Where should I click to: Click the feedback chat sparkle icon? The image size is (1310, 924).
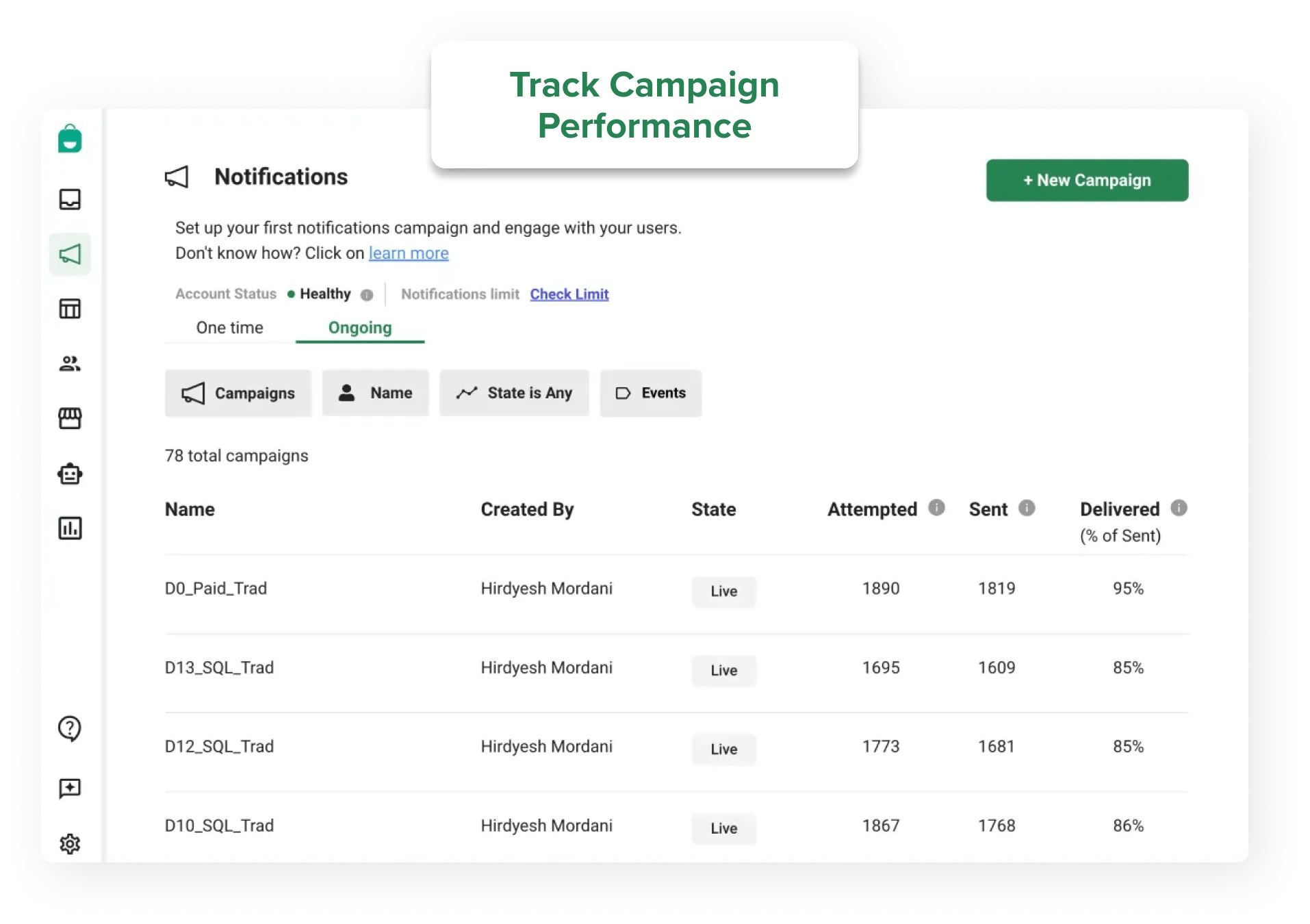(70, 788)
